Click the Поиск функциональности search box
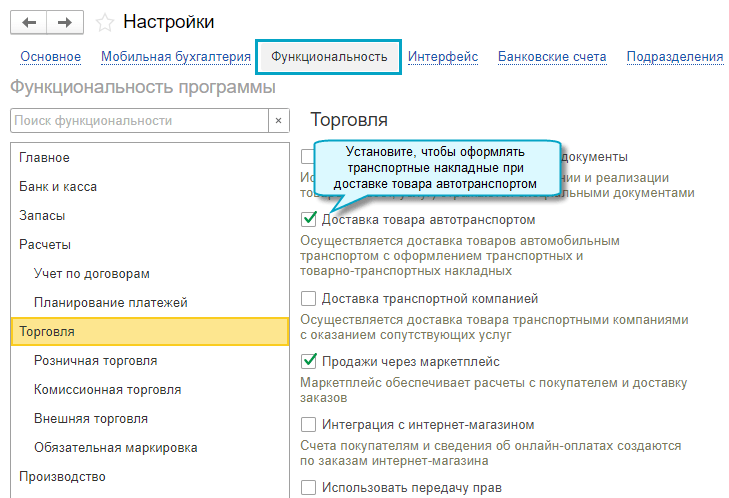 [x=138, y=121]
